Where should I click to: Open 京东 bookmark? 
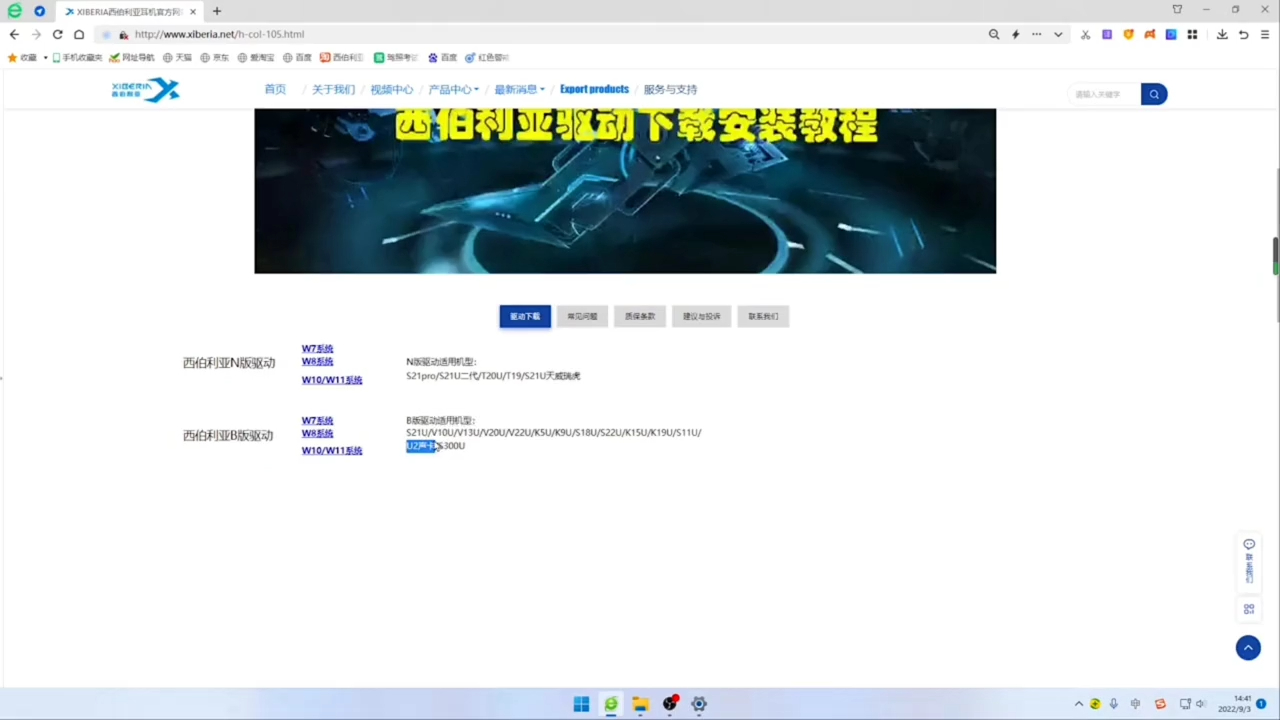[x=214, y=58]
